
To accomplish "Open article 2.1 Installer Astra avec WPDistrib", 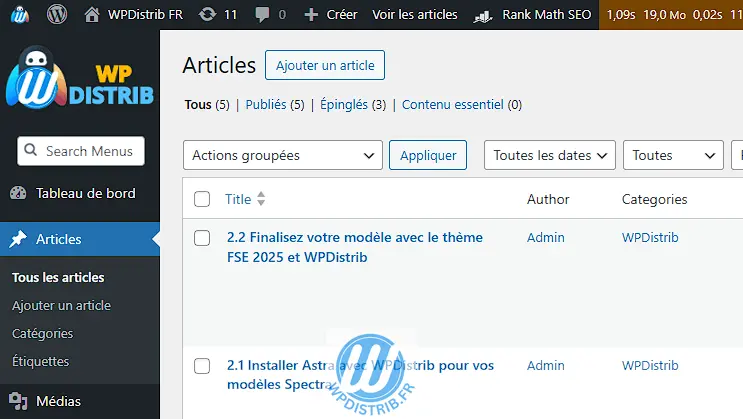I will click(360, 374).
